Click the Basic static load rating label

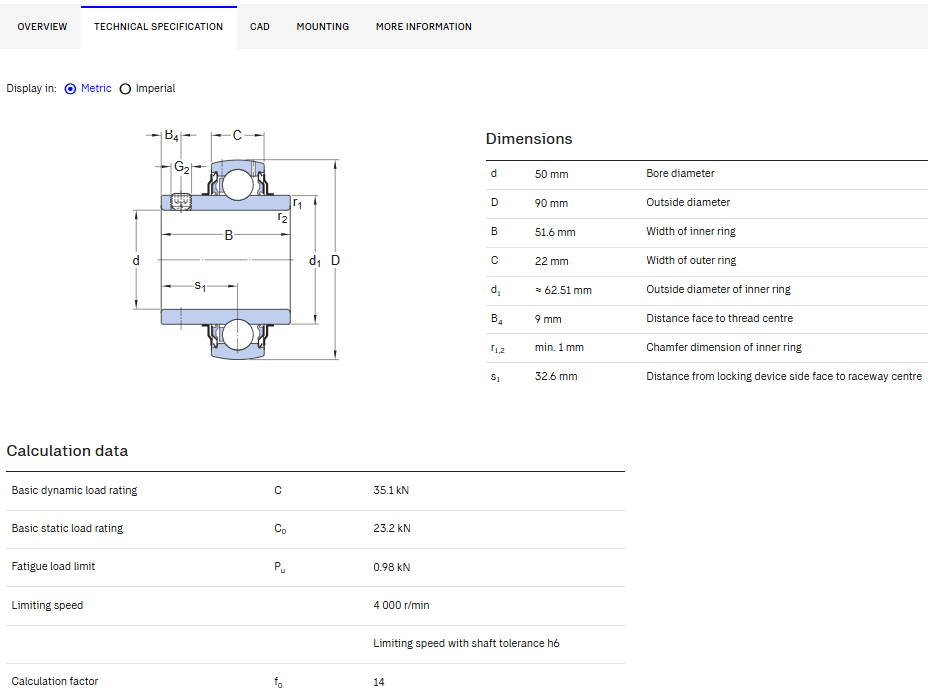click(x=67, y=528)
